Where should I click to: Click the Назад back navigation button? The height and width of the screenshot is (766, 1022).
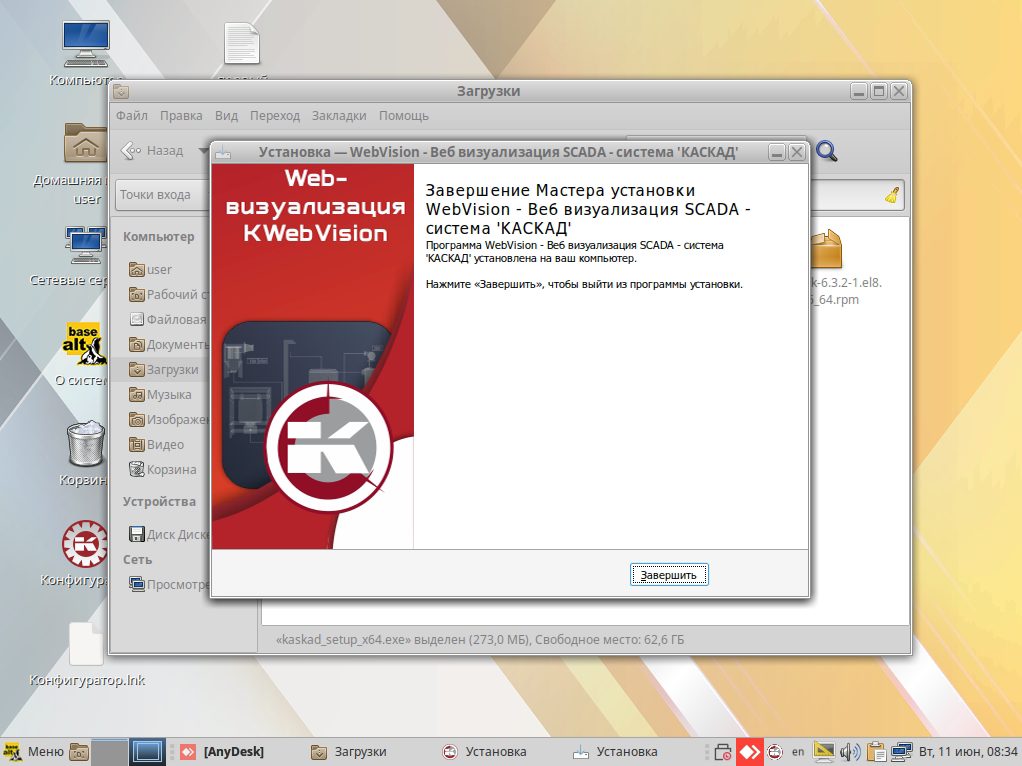tap(153, 151)
